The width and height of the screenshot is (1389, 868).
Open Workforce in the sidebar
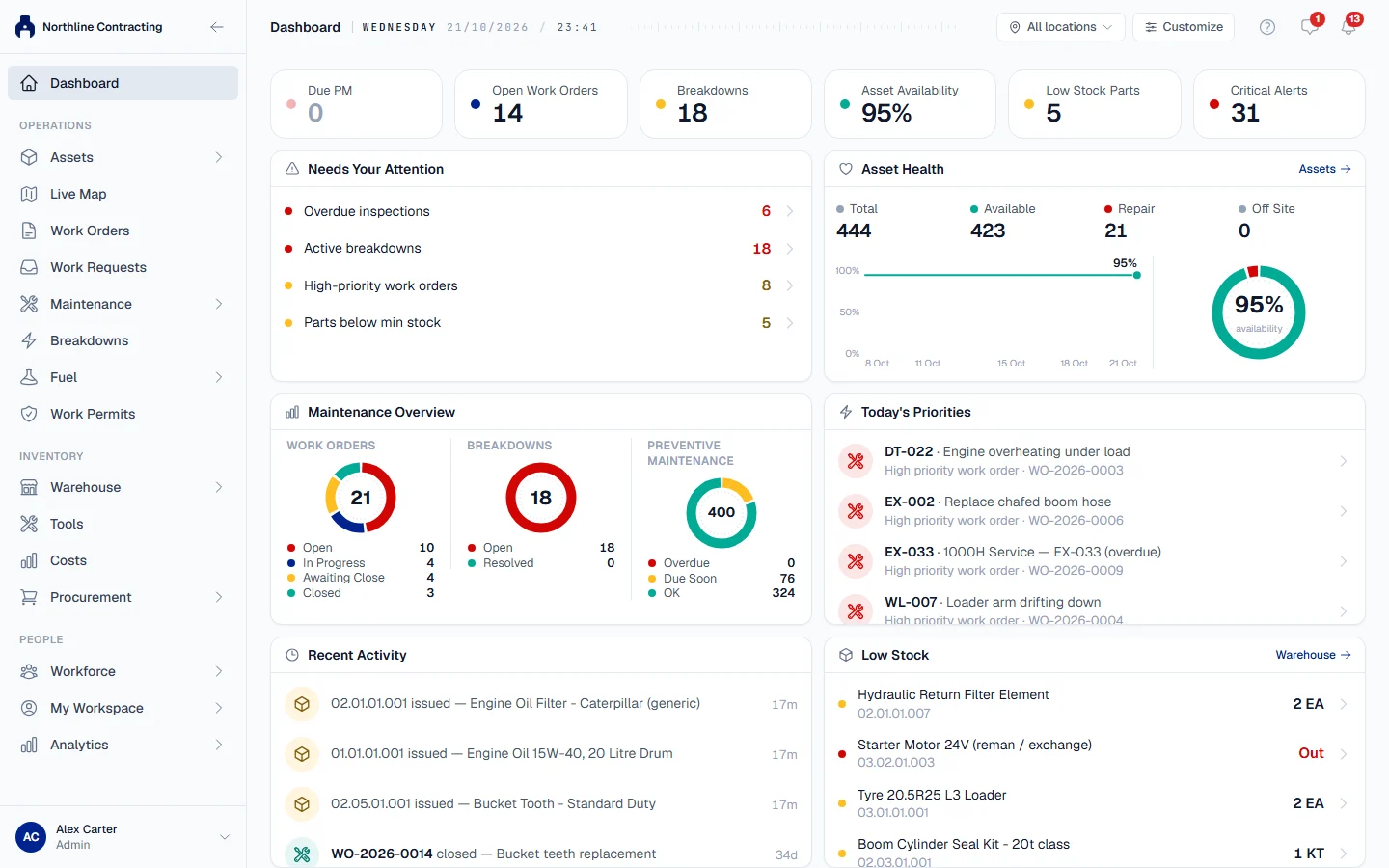pyautogui.click(x=123, y=671)
